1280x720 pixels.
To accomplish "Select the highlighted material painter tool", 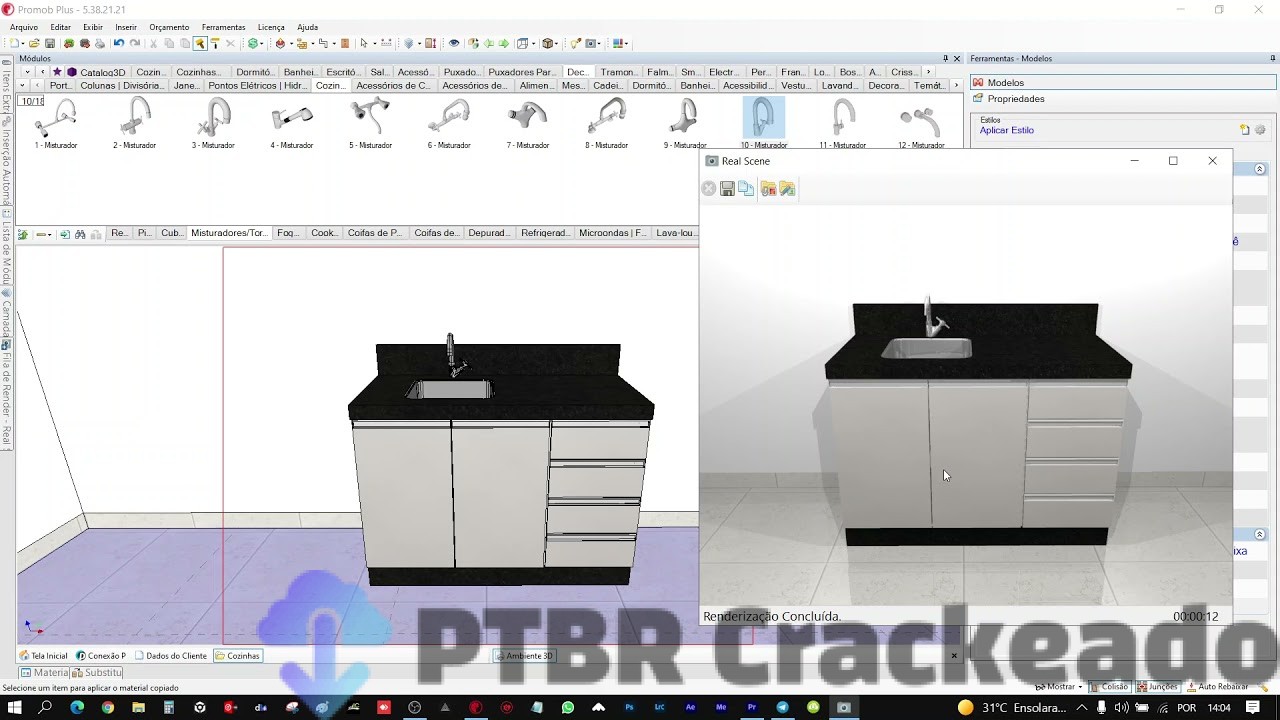I will click(x=200, y=43).
